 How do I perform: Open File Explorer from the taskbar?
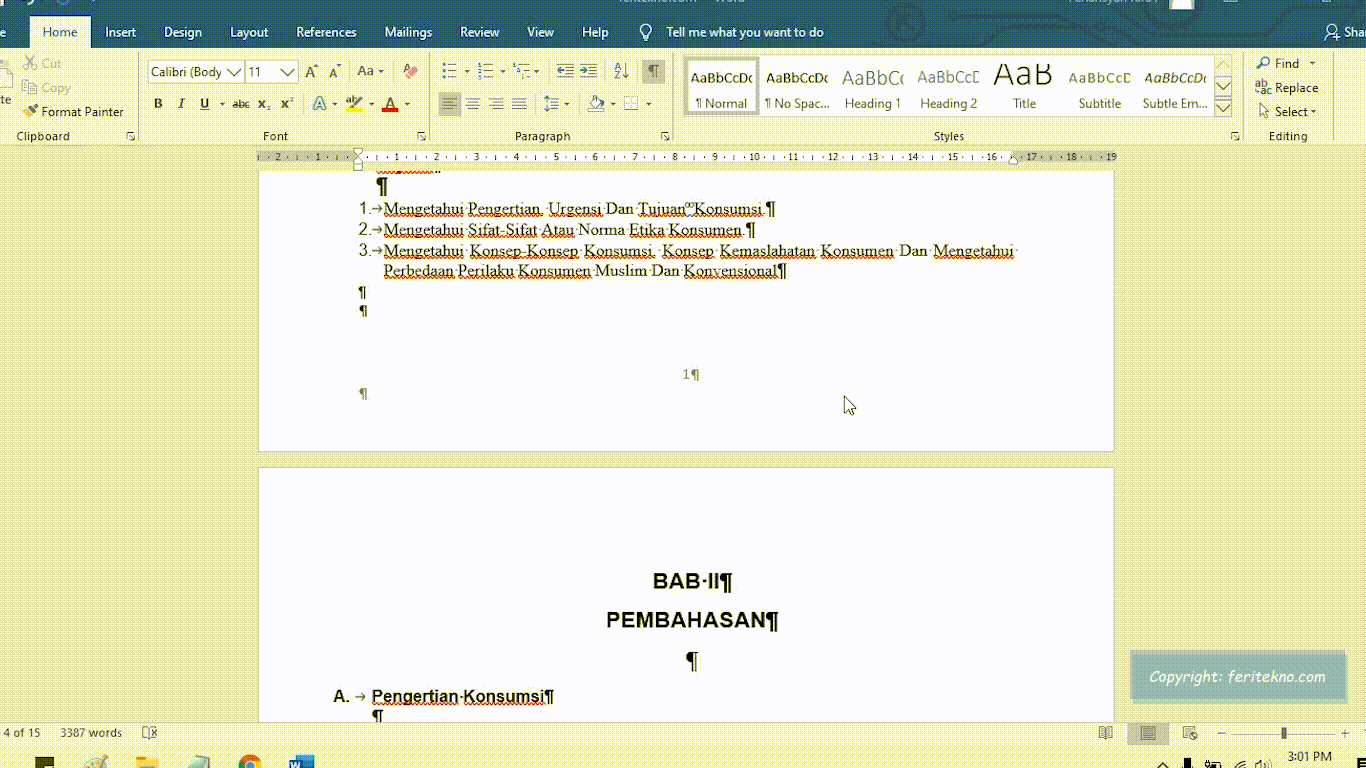(x=147, y=762)
